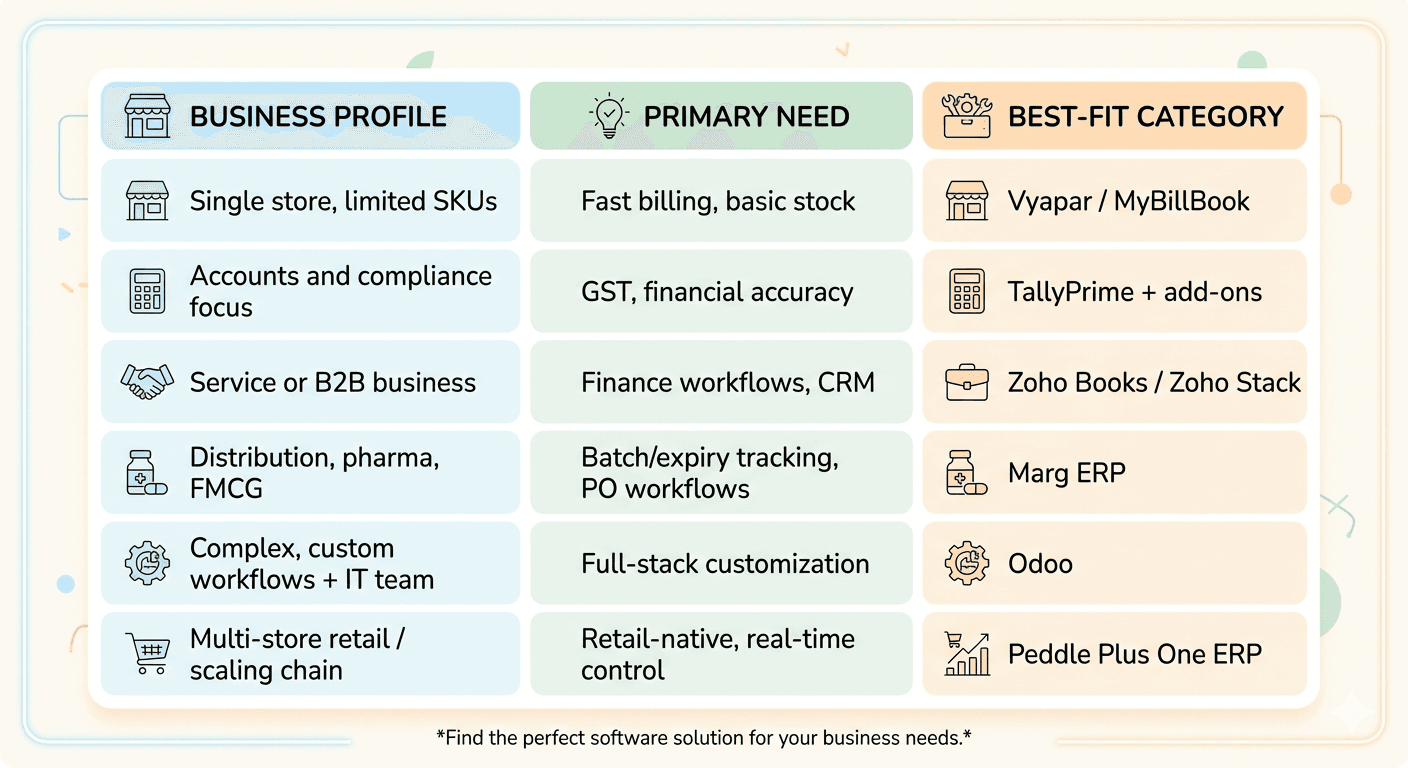The height and width of the screenshot is (768, 1408).
Task: Click the footer caption about perfect software solution
Action: 704,738
